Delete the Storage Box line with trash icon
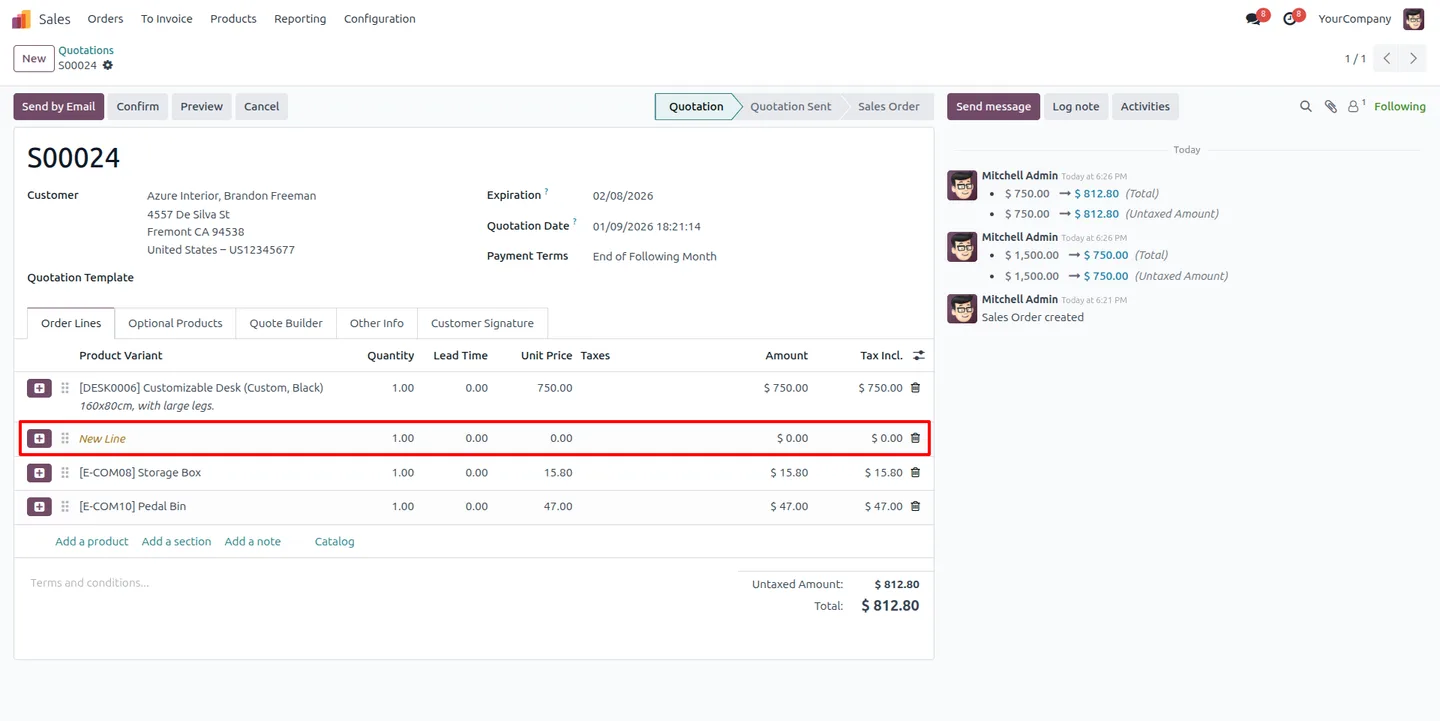 click(915, 472)
